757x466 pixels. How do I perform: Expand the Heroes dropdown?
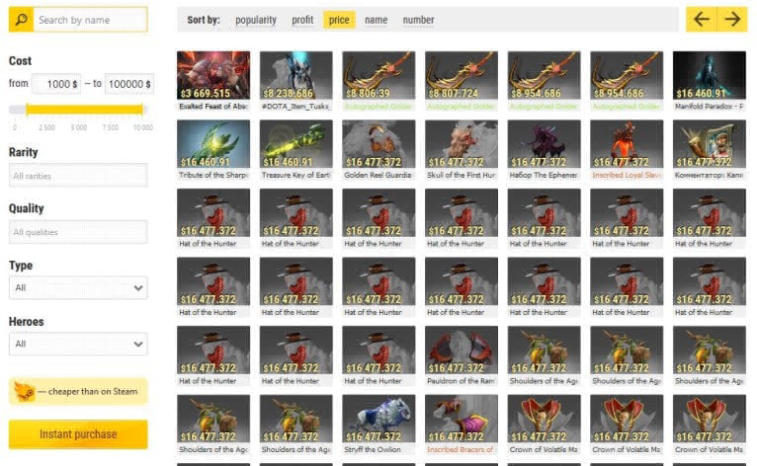point(78,344)
